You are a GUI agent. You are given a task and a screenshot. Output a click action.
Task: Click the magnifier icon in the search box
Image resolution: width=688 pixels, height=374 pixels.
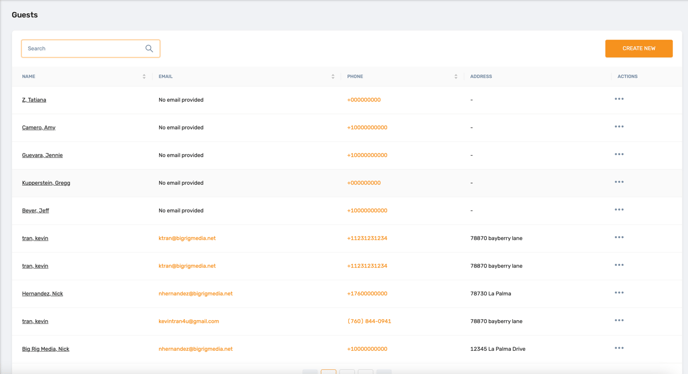tap(149, 48)
